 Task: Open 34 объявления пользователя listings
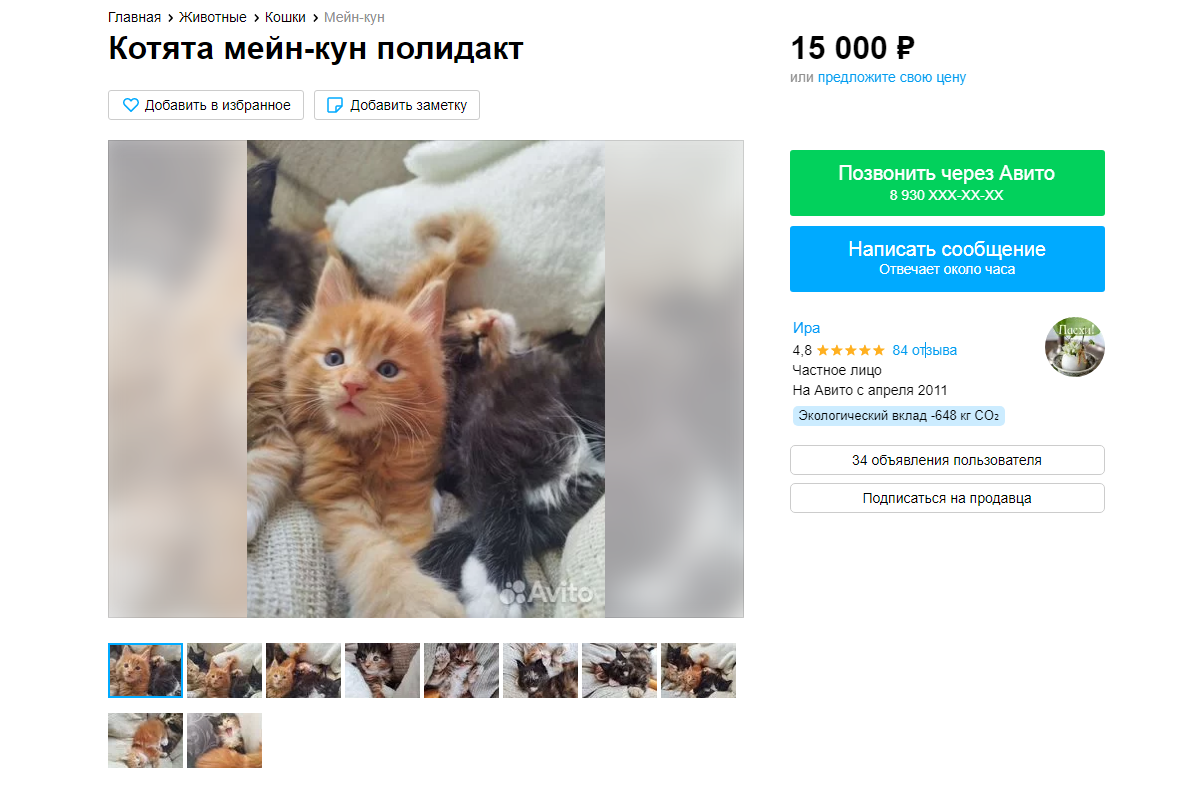pos(946,460)
